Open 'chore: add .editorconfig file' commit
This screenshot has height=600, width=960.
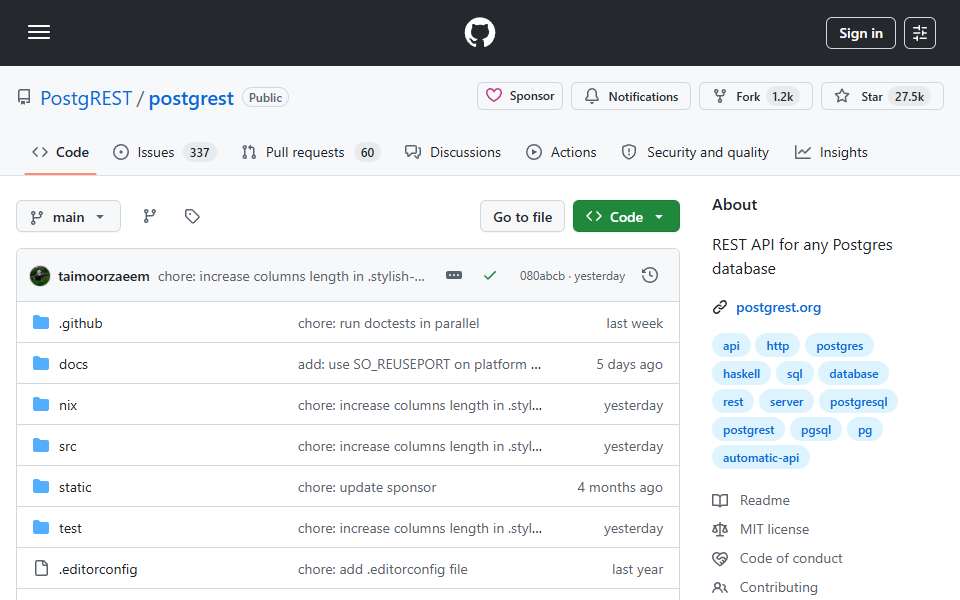pyautogui.click(x=383, y=569)
